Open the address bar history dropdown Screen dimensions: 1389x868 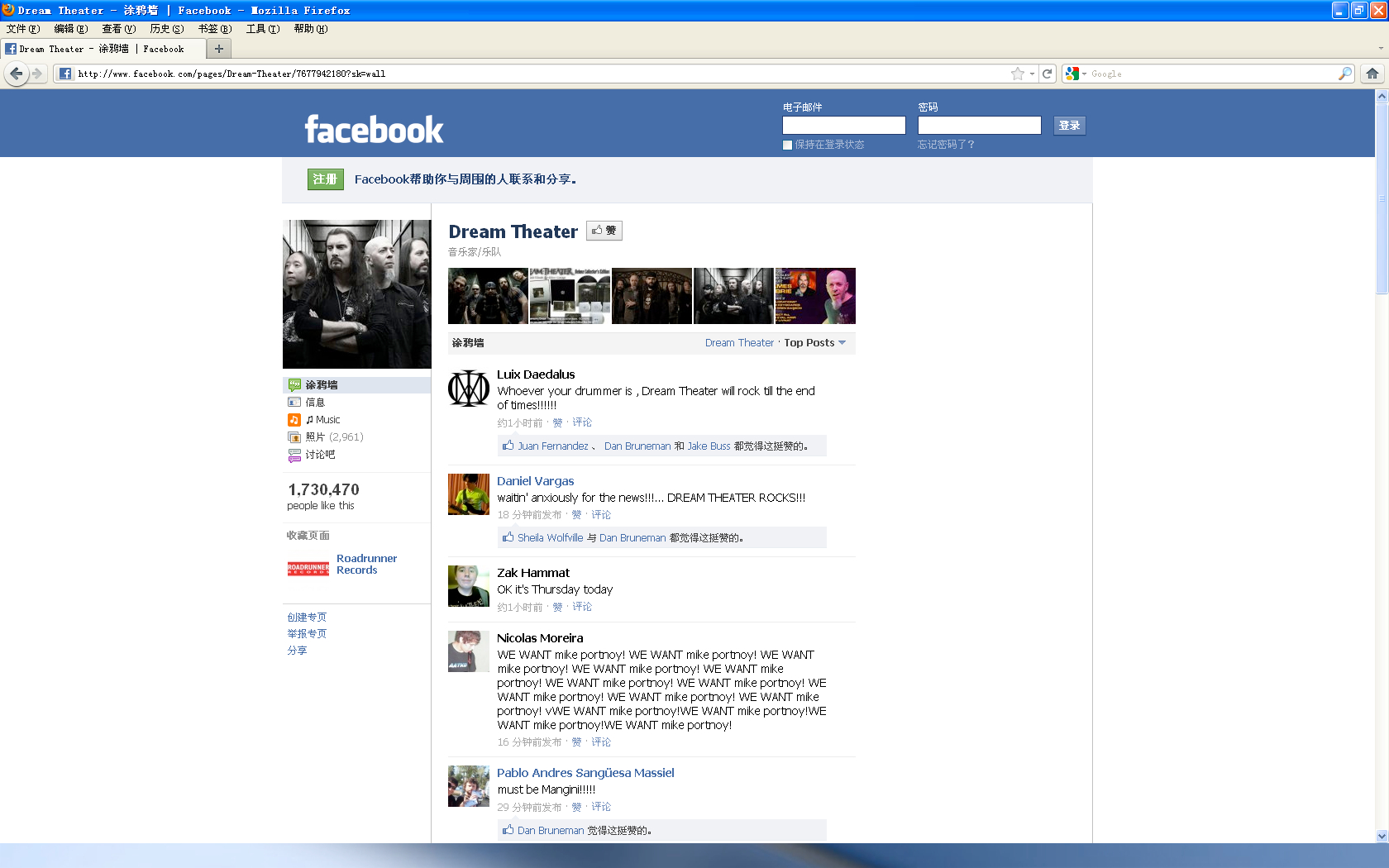pyautogui.click(x=1033, y=74)
